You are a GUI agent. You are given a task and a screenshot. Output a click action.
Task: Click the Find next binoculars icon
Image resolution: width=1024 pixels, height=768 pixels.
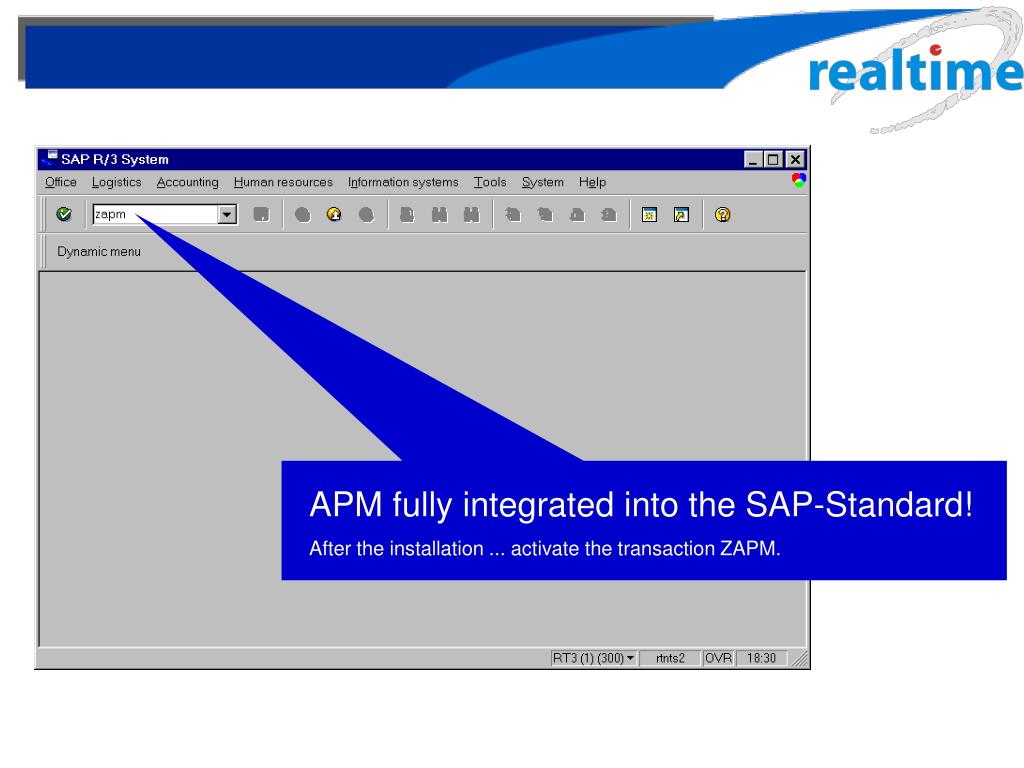pyautogui.click(x=472, y=214)
